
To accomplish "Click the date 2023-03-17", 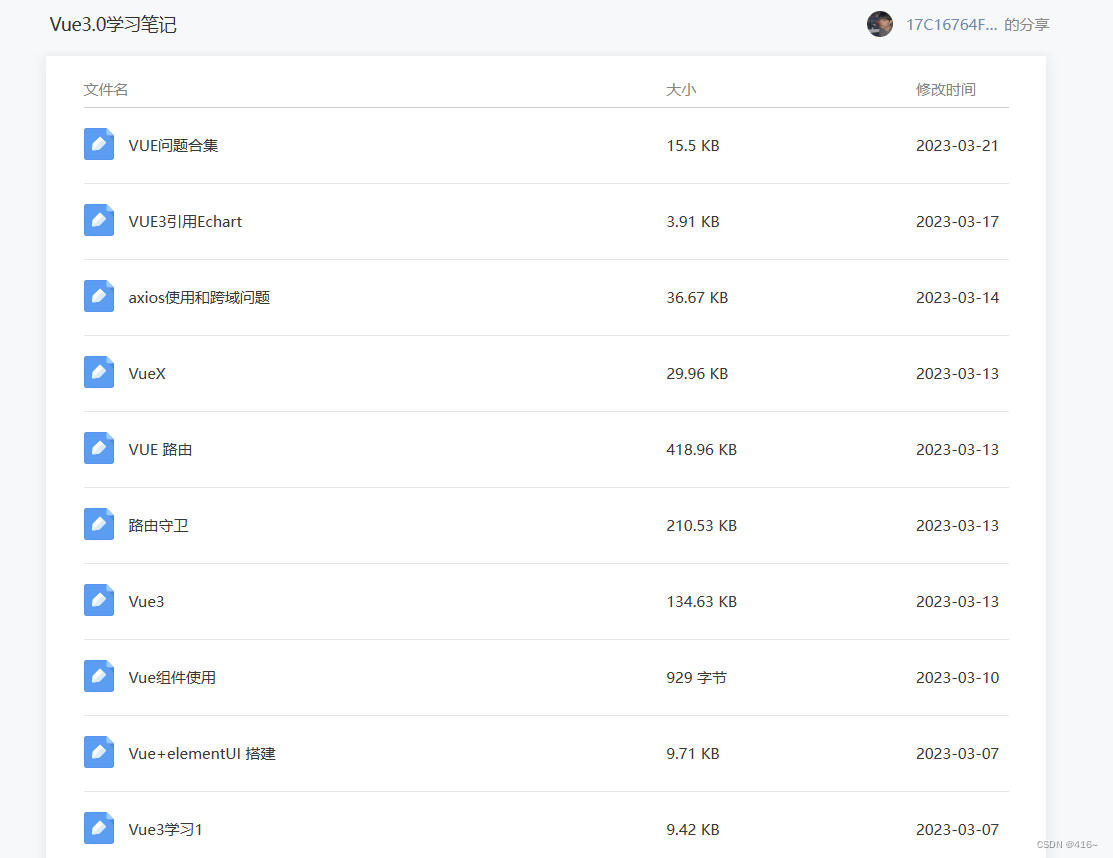I will pos(957,221).
